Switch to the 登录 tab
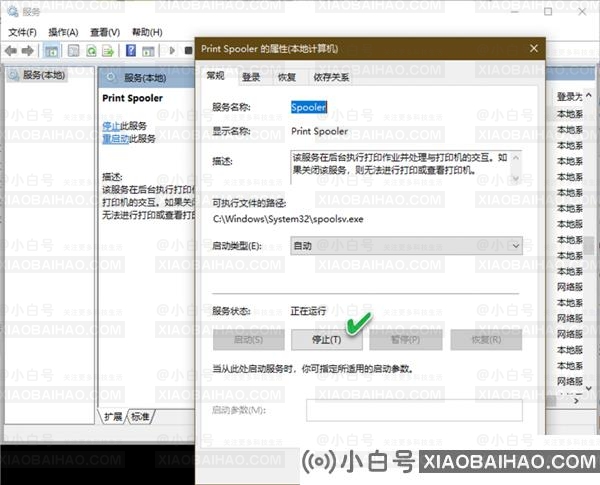 251,77
